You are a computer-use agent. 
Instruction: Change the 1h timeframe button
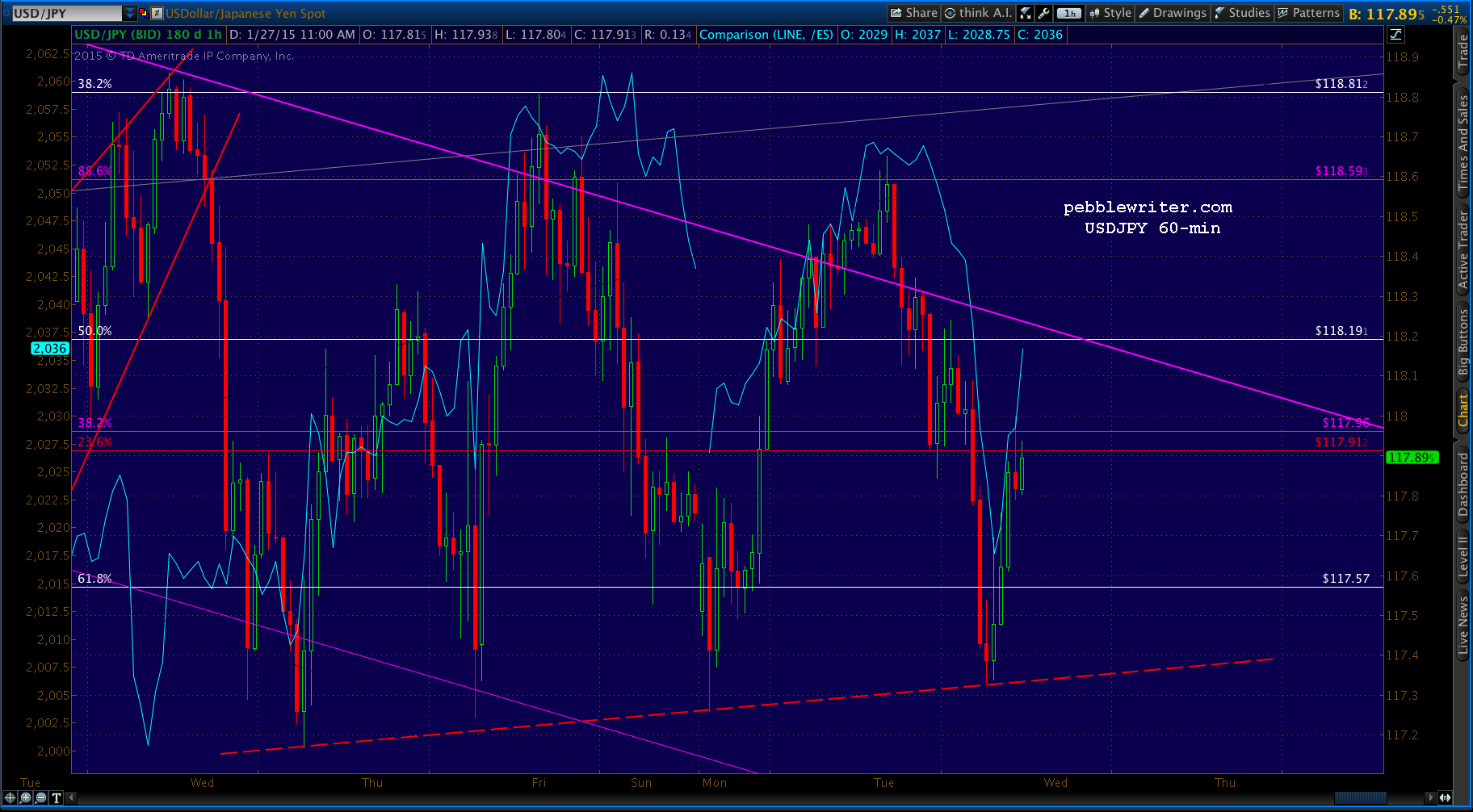(1069, 13)
